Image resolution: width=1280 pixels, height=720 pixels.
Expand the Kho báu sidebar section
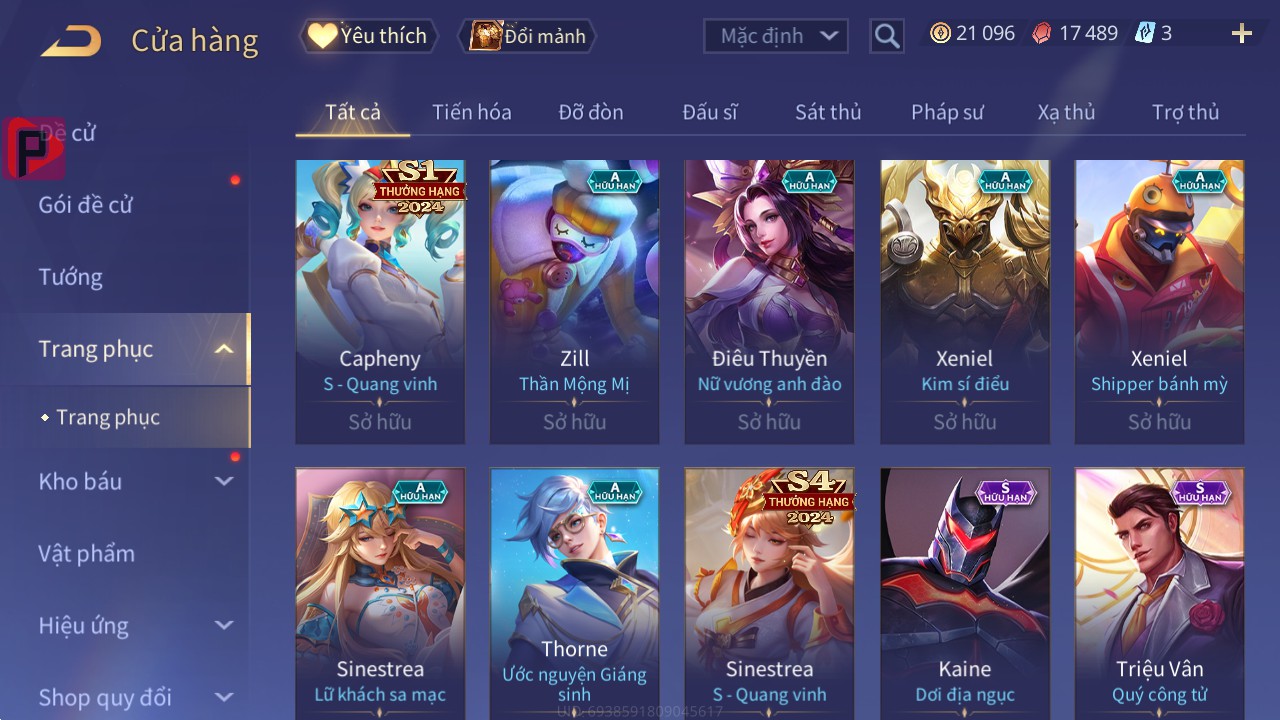coord(224,481)
